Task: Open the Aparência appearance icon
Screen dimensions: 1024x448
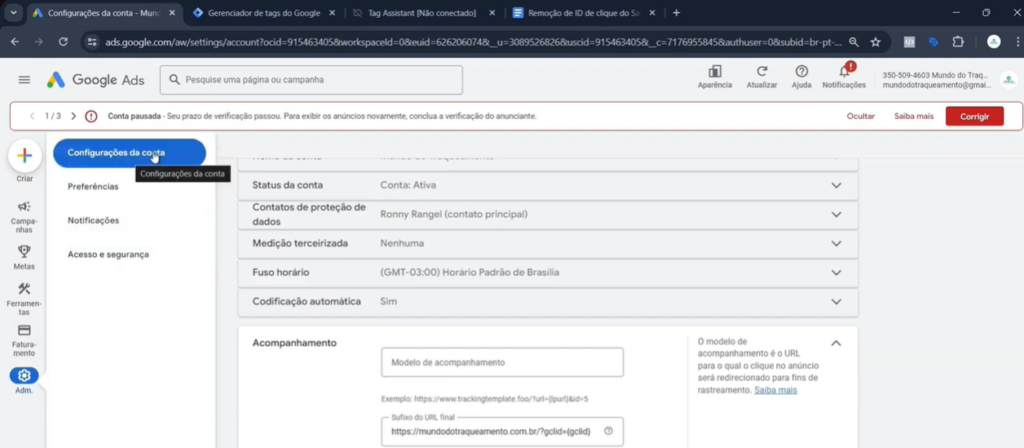Action: (x=714, y=72)
